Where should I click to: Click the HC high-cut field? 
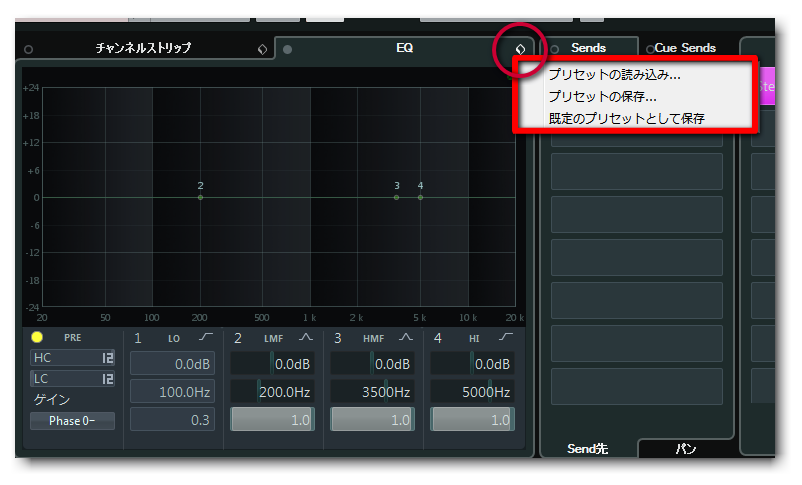(x=73, y=358)
